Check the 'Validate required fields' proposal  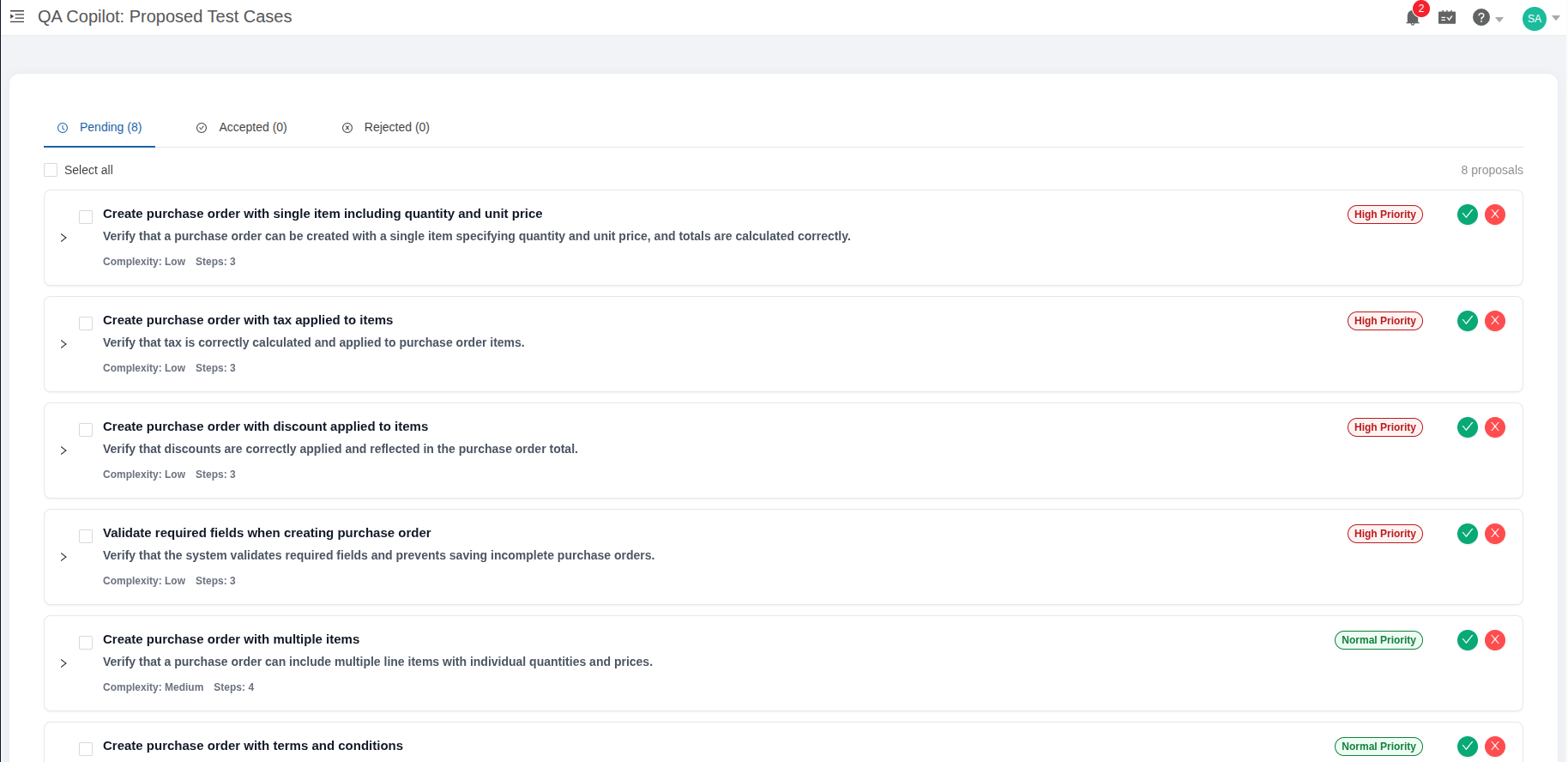coord(86,536)
